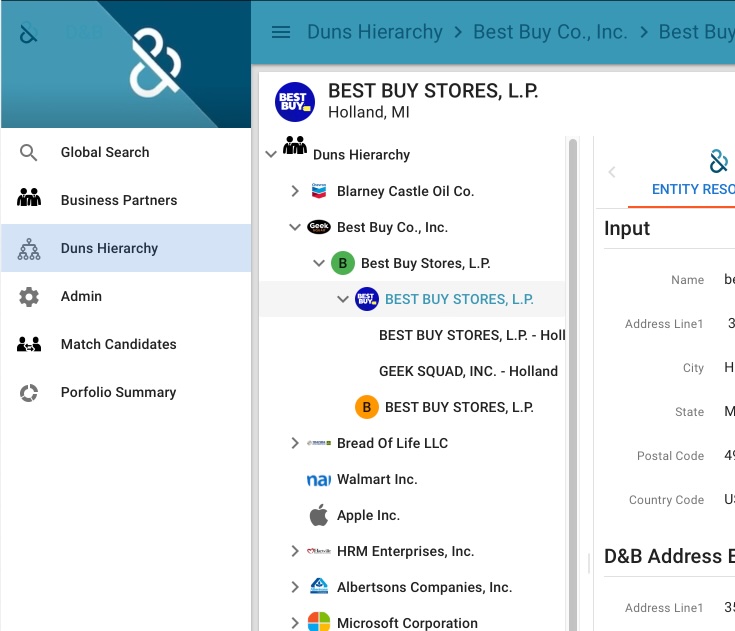Click the hierarchy tree vertical scrollbar
Image resolution: width=735 pixels, height=631 pixels.
pos(572,384)
